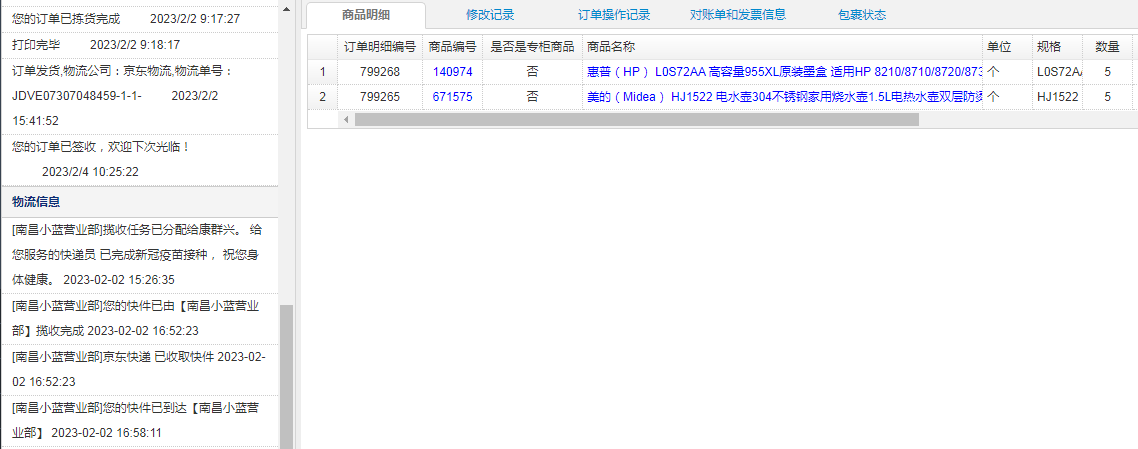The height and width of the screenshot is (449, 1138).
Task: Open the 美的 (Midea) HJ1522 kettle link
Action: pos(784,96)
